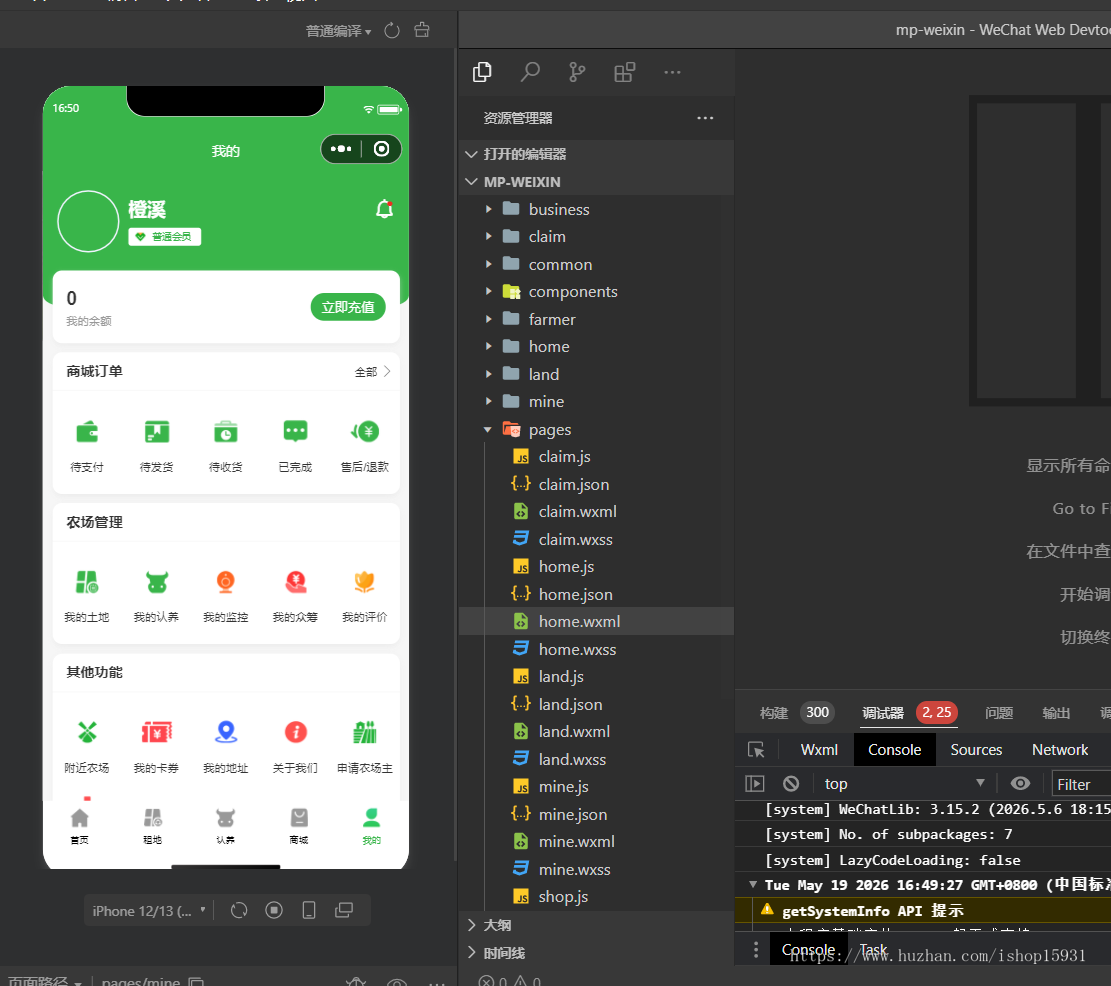1111x986 pixels.
Task: Tap 全部 to view all orders
Action: point(373,372)
